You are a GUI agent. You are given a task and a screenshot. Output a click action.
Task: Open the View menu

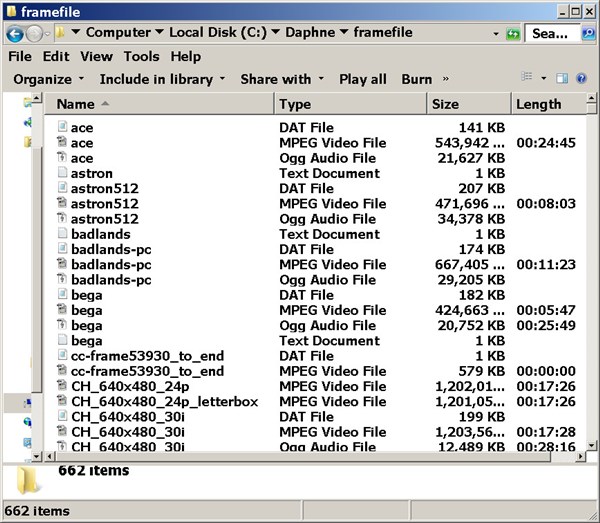click(x=96, y=57)
